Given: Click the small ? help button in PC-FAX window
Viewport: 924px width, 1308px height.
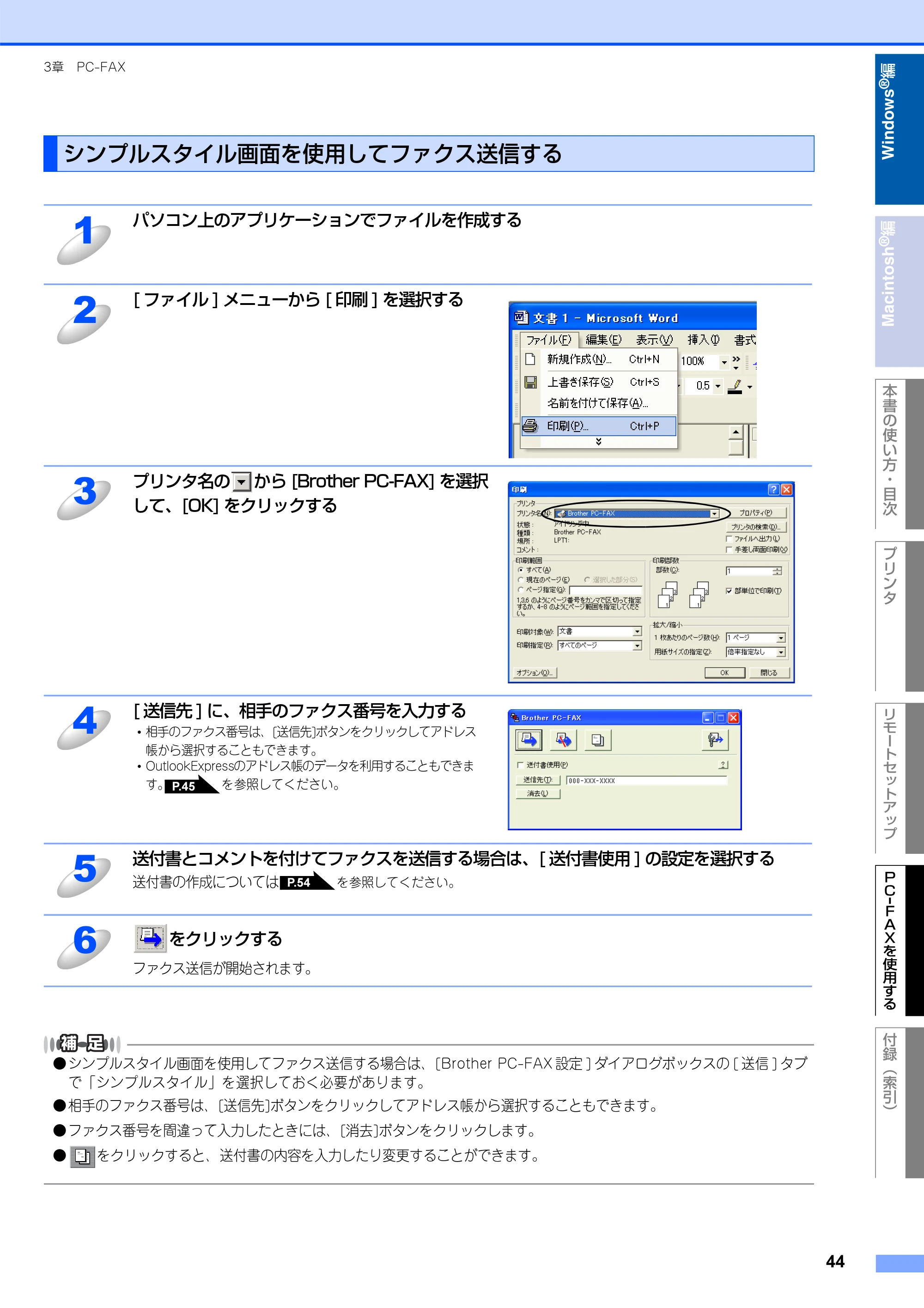Looking at the screenshot, I should [723, 765].
